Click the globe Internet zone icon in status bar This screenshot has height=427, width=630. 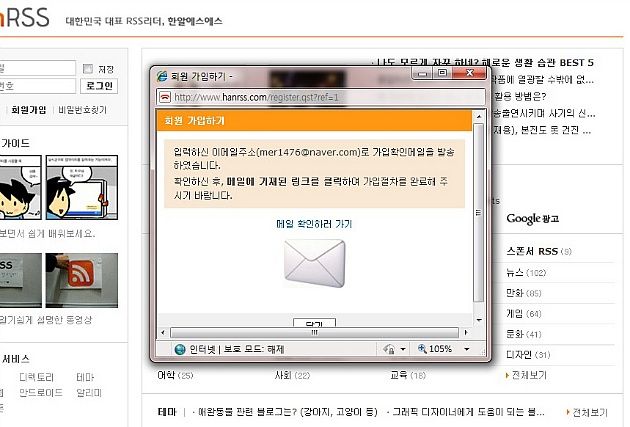(180, 349)
